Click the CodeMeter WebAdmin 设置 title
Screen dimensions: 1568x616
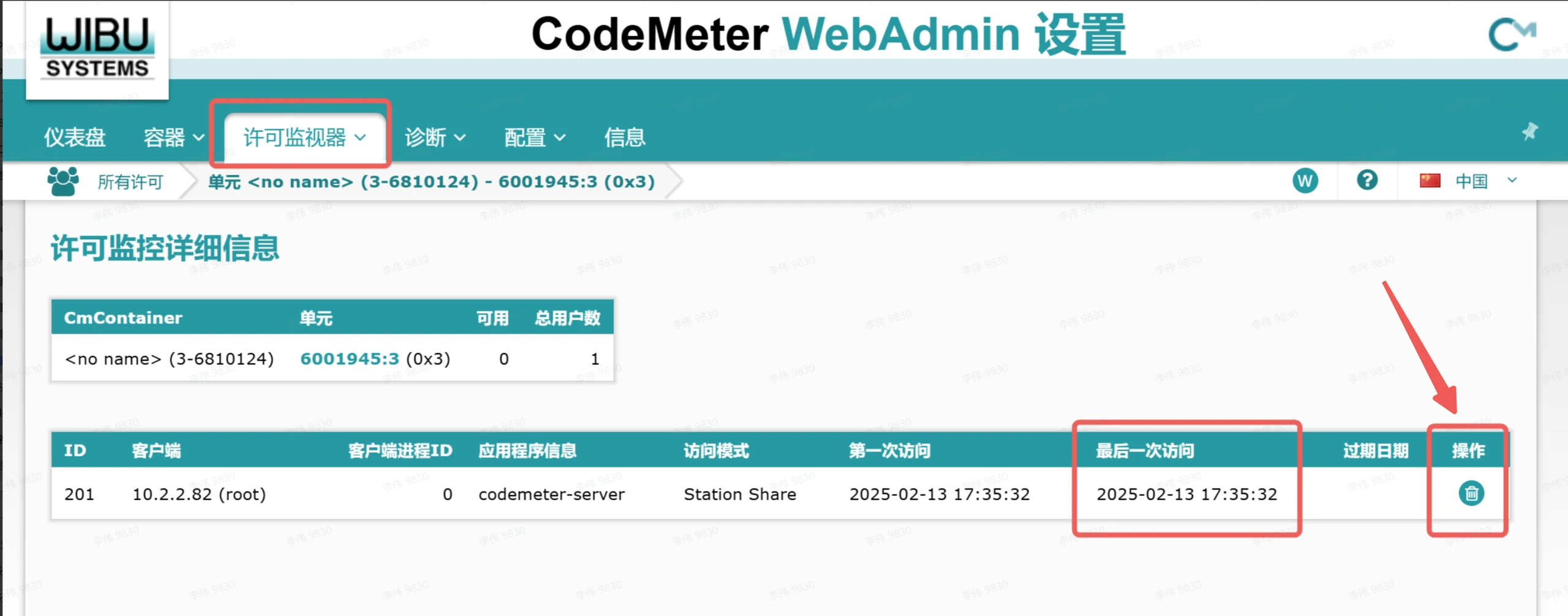pos(828,34)
